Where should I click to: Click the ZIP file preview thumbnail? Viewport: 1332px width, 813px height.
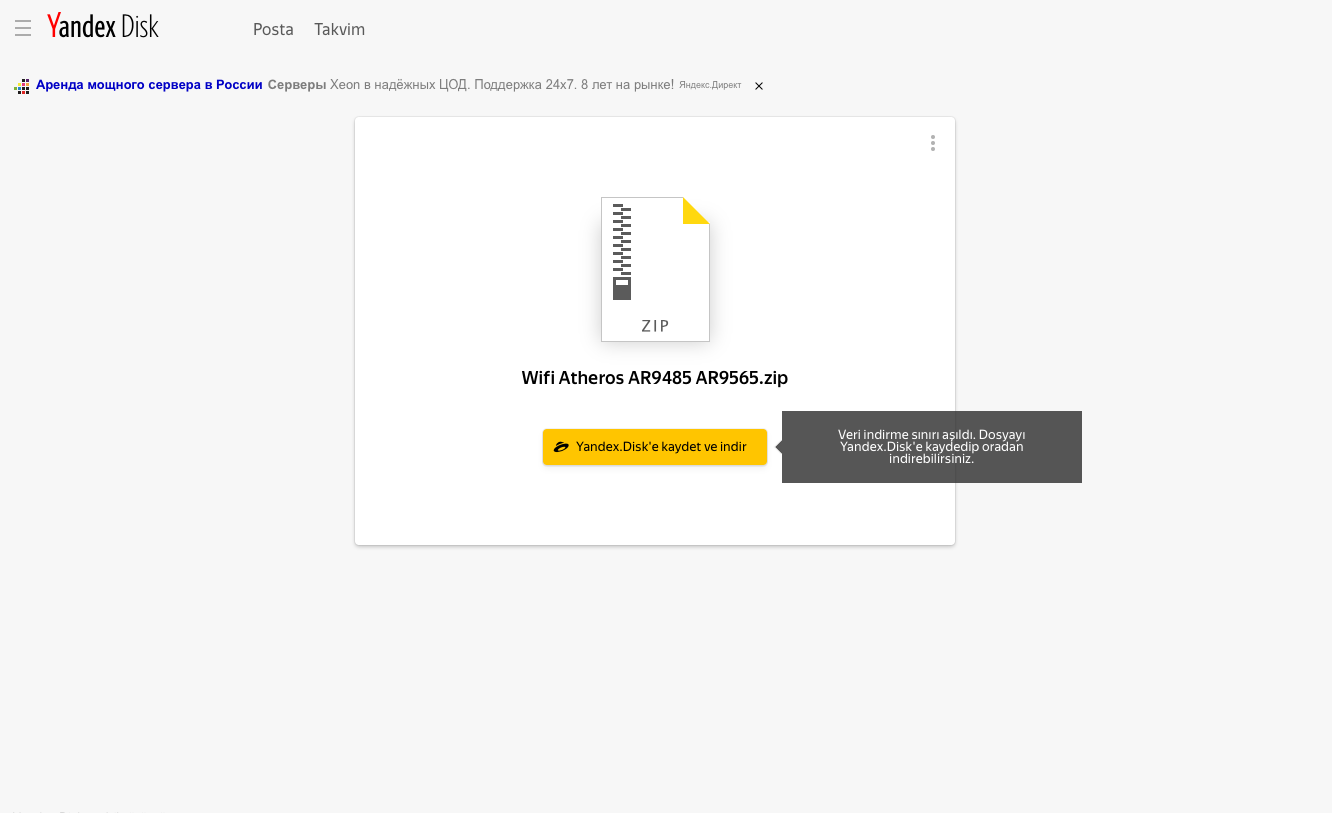tap(655, 269)
